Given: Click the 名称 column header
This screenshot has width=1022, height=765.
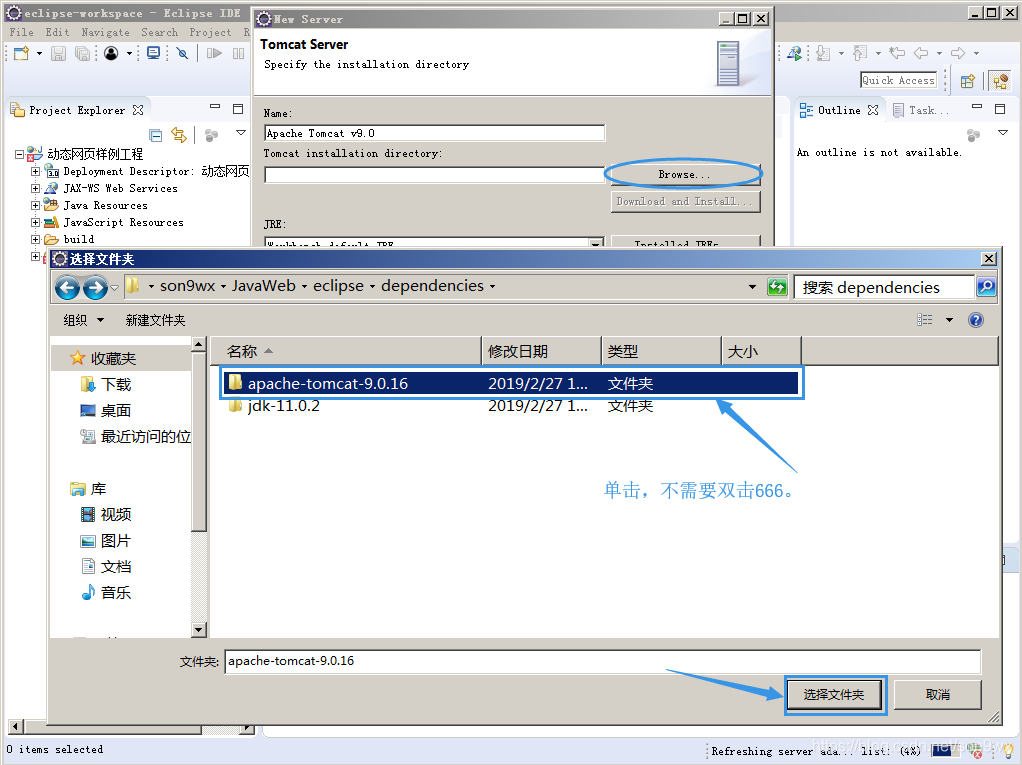Looking at the screenshot, I should pos(346,351).
